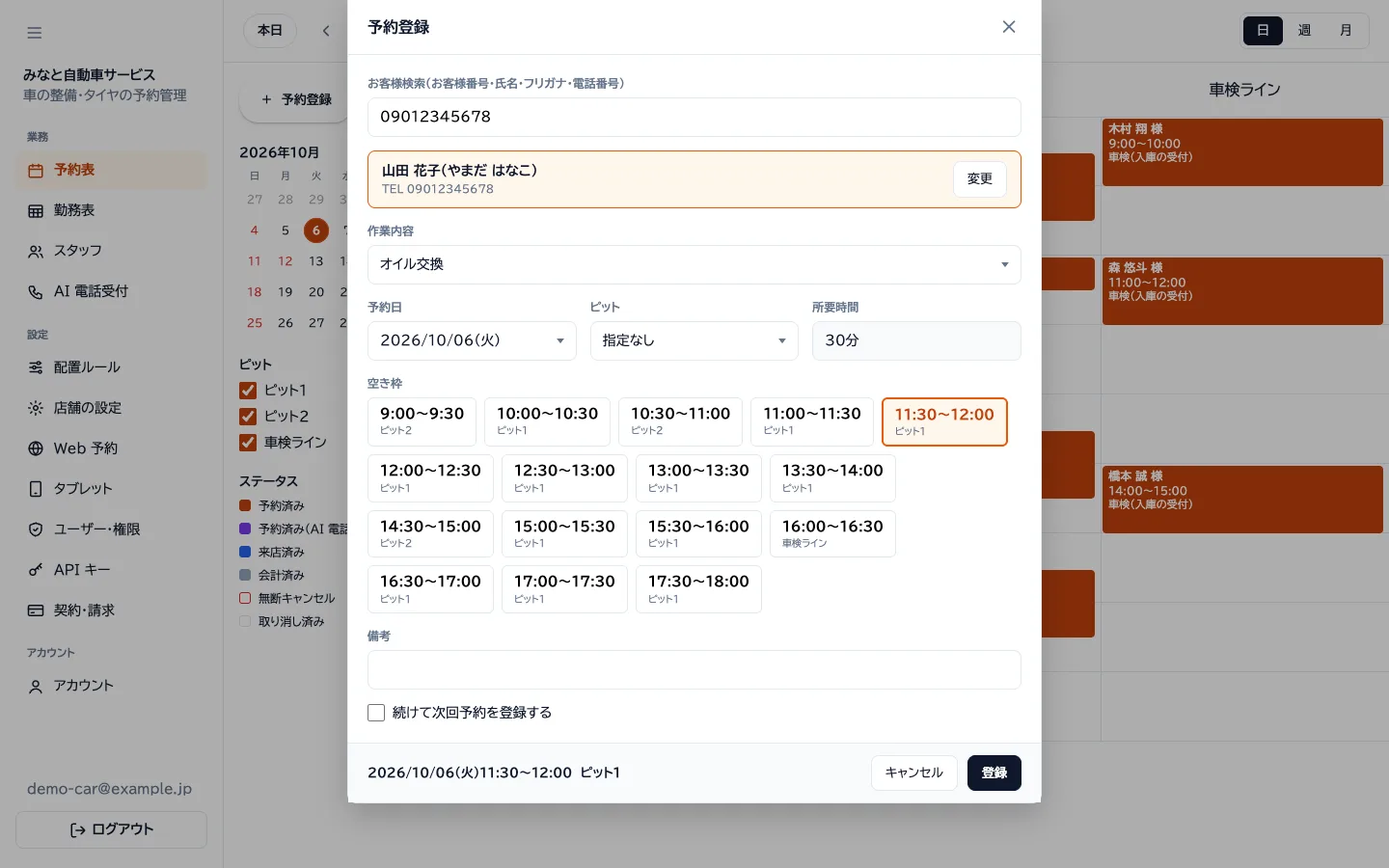
Task: Check 続けて次回予約を登録する
Action: (x=376, y=713)
